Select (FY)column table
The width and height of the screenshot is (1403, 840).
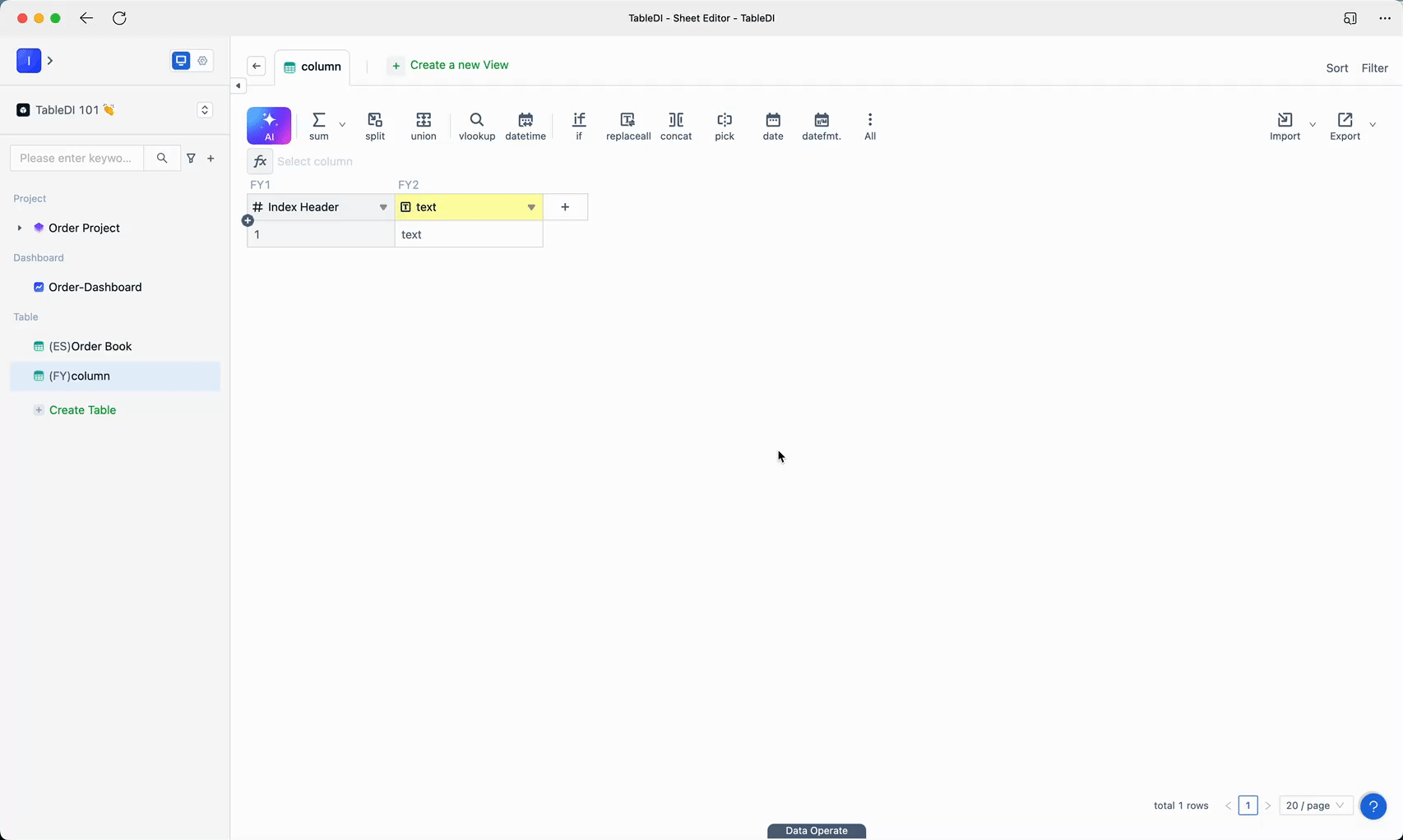pos(115,376)
